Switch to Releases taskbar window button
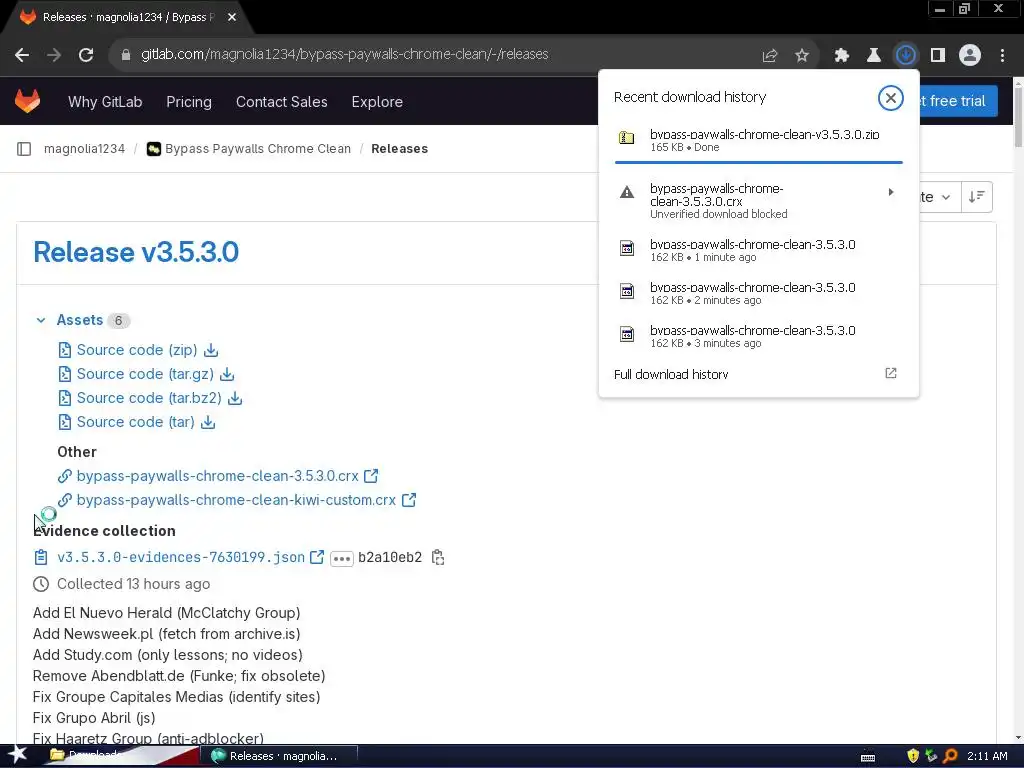Screen dimensions: 1024x768 point(282,756)
